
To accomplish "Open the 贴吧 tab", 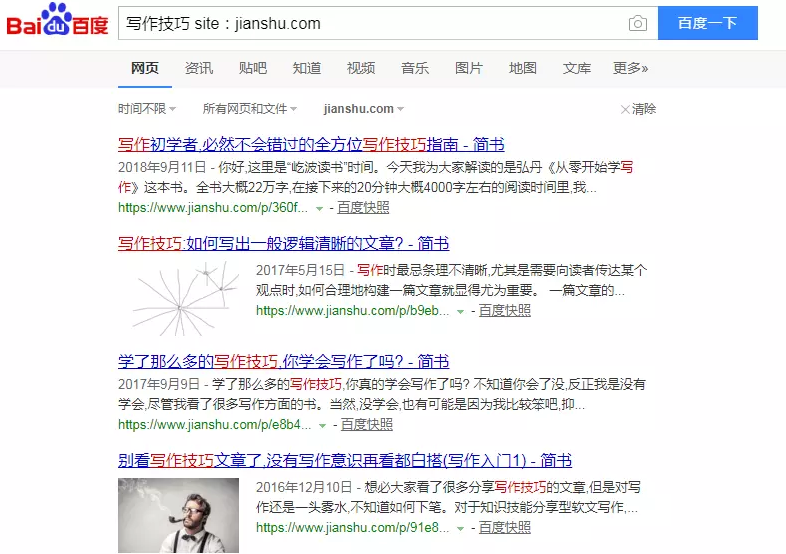I will point(253,68).
